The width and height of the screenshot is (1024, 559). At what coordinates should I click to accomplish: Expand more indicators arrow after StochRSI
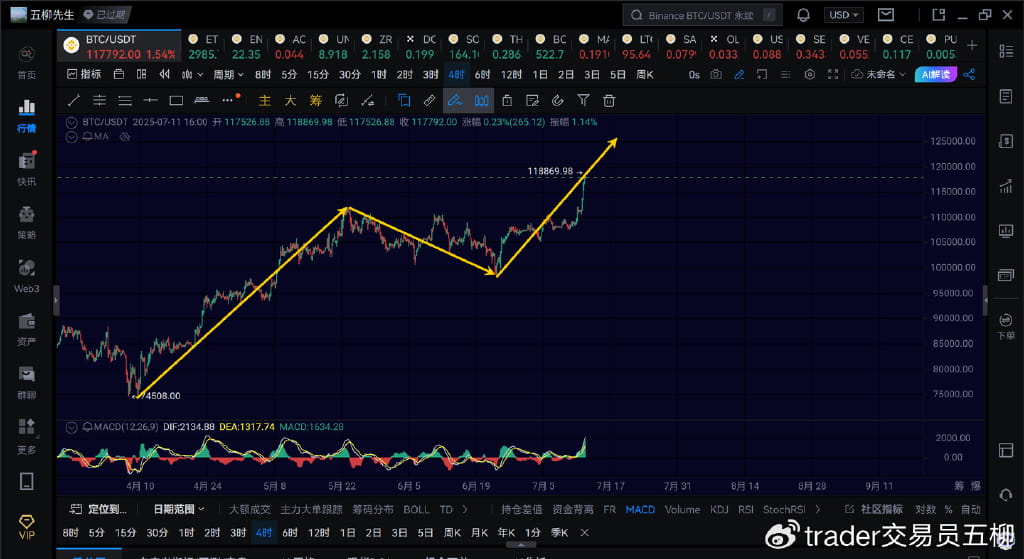click(818, 509)
